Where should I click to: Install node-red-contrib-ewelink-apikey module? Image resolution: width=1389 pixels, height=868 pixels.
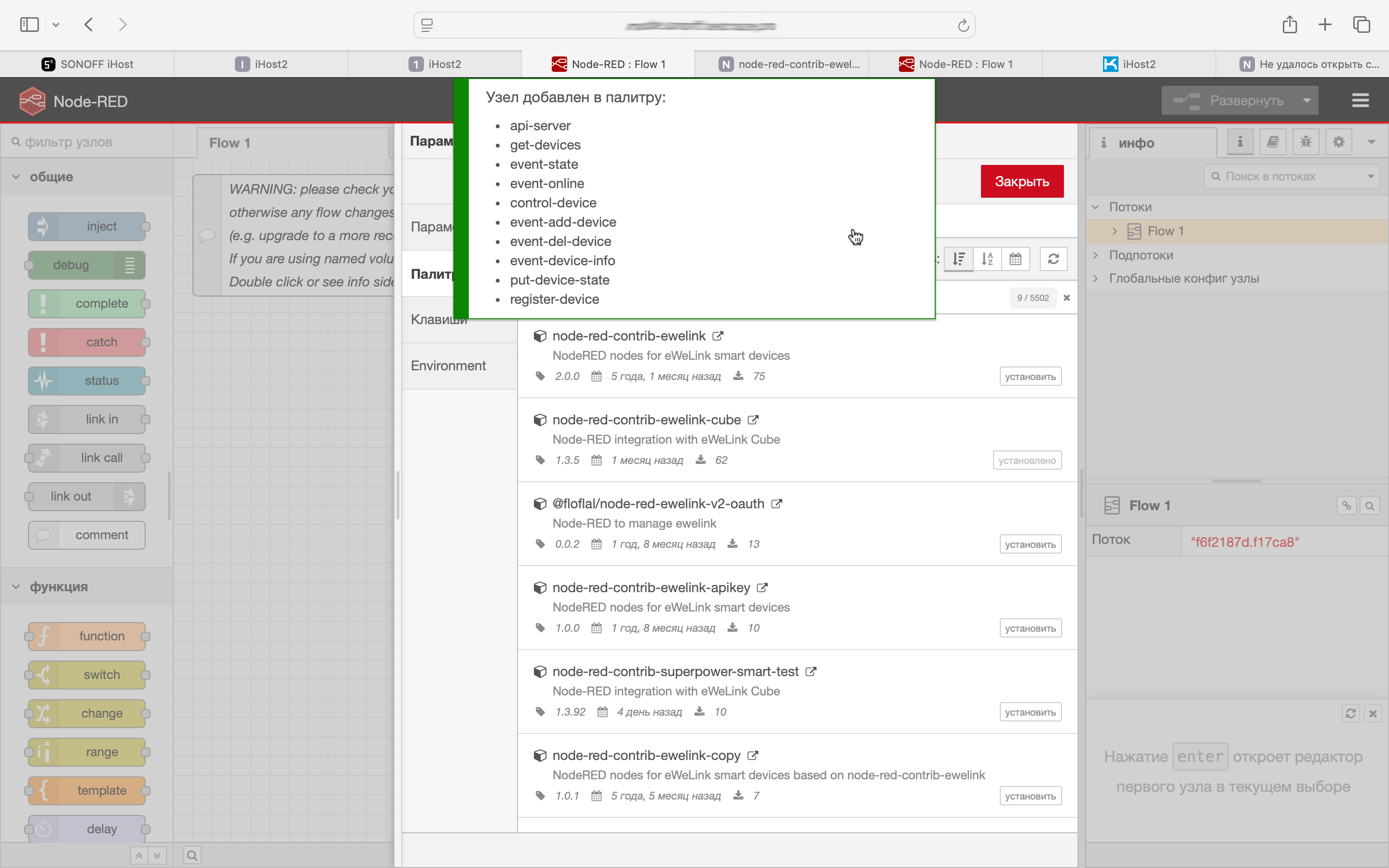click(x=1030, y=628)
